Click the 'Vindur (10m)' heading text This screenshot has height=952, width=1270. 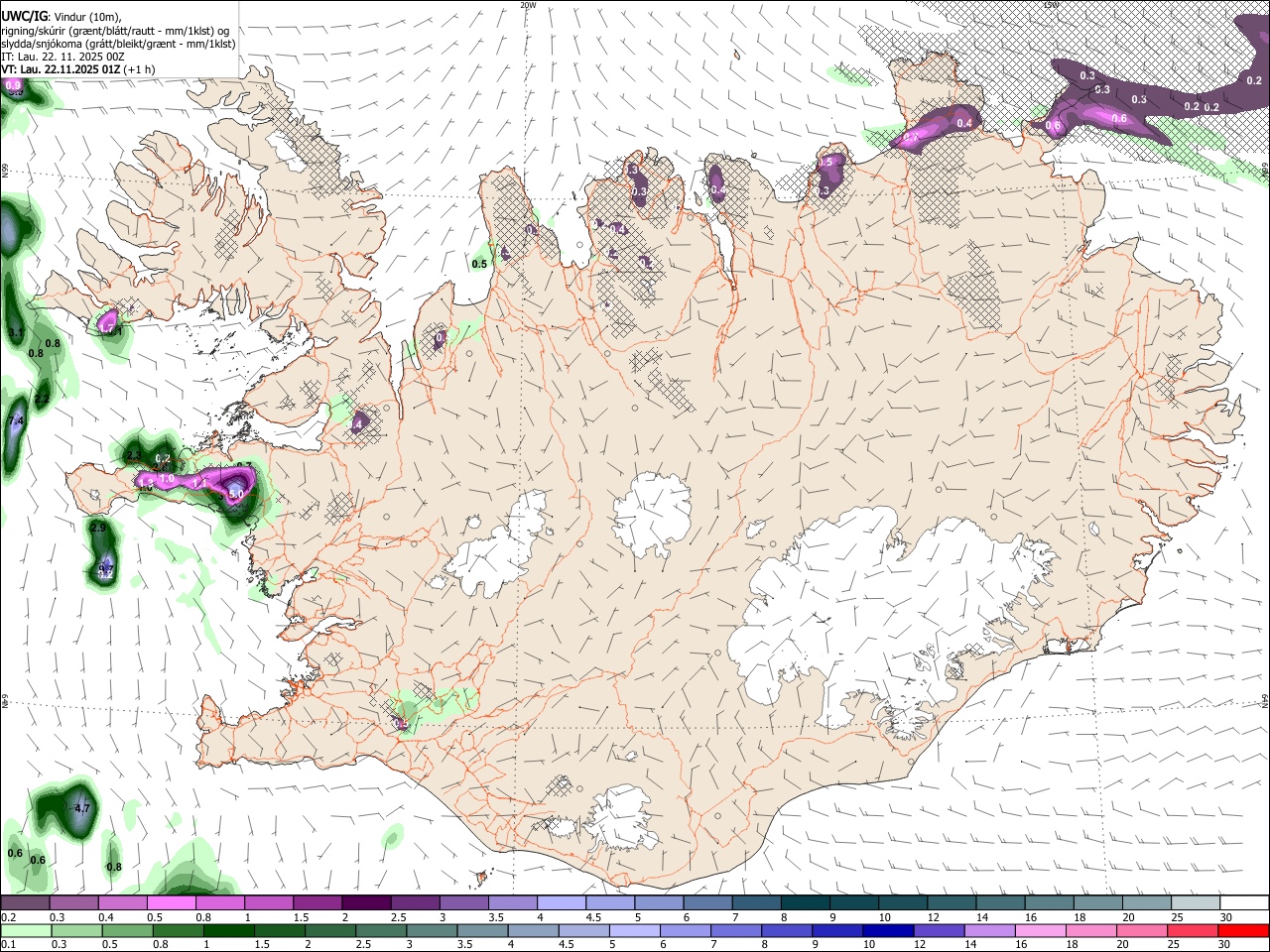[x=88, y=17]
